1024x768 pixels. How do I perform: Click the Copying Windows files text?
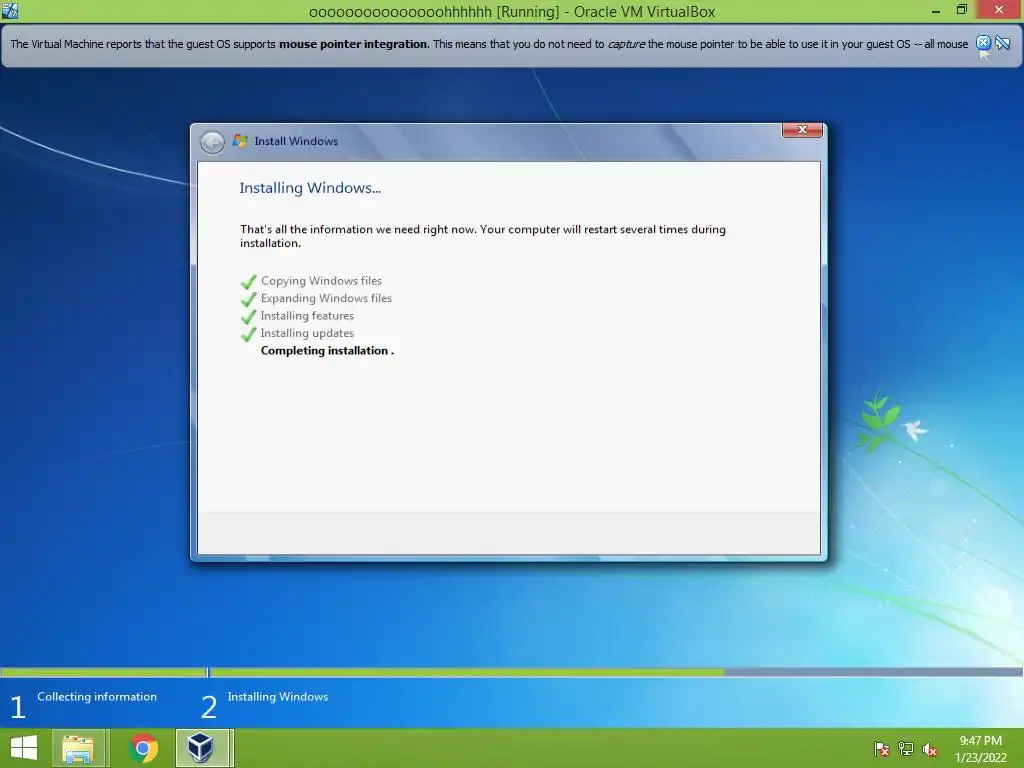coord(321,281)
